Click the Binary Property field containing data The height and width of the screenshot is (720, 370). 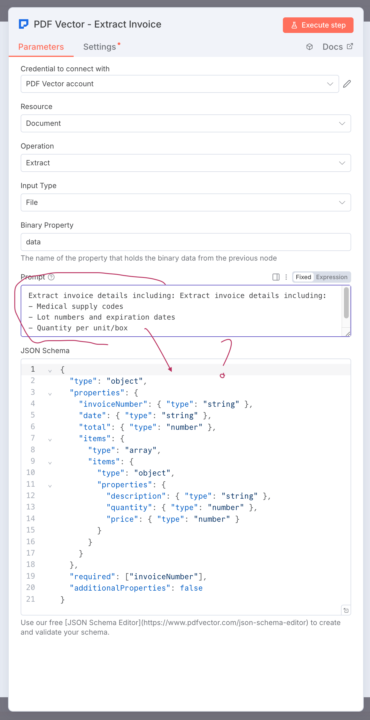click(x=185, y=242)
